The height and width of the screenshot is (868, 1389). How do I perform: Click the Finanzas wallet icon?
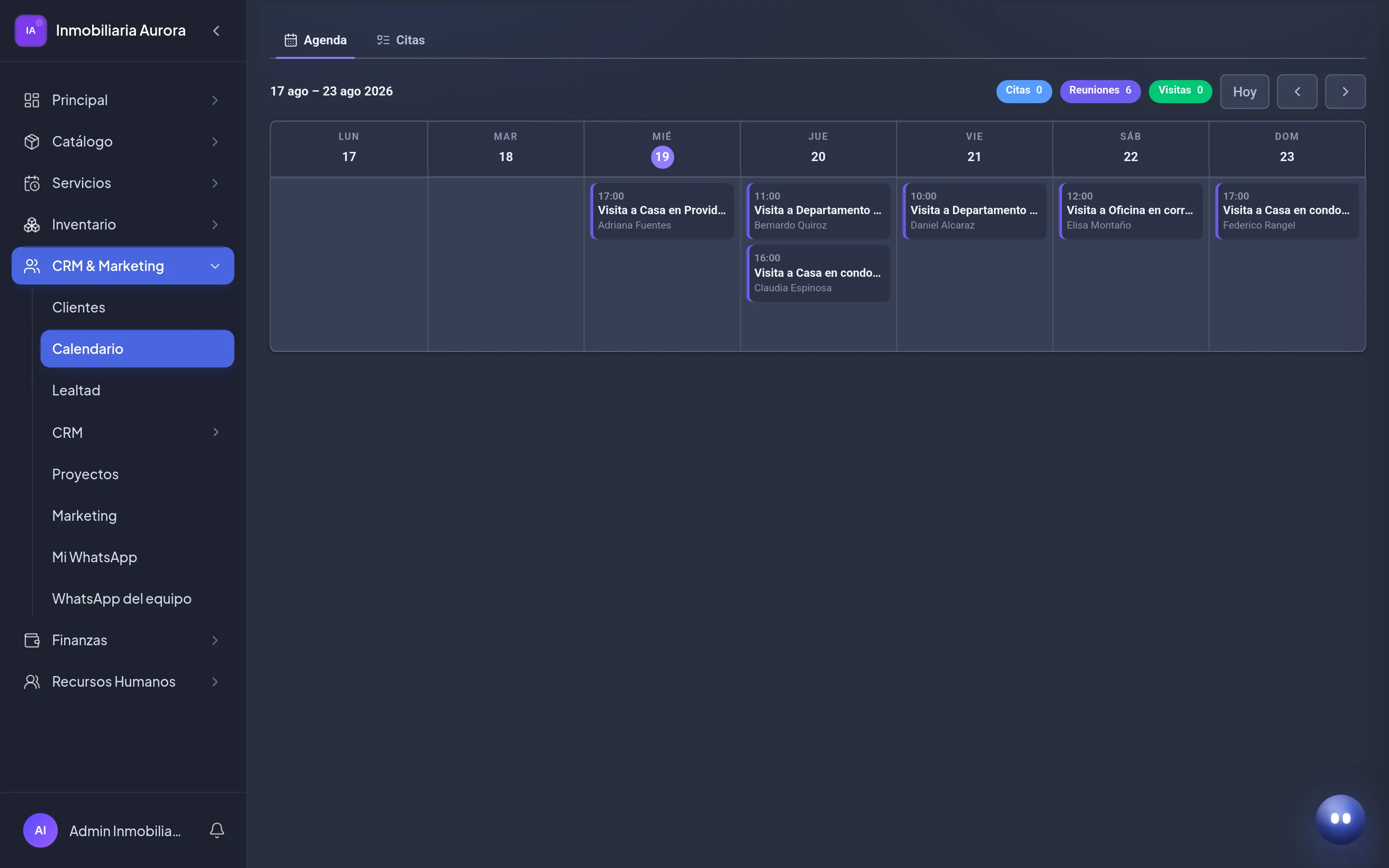click(31, 640)
